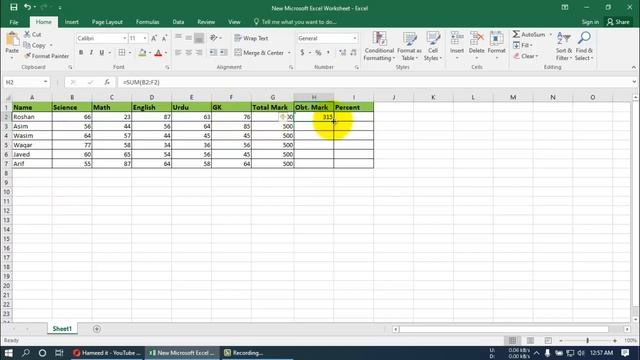The height and width of the screenshot is (360, 640).
Task: Switch to the Data tab
Action: click(x=178, y=22)
